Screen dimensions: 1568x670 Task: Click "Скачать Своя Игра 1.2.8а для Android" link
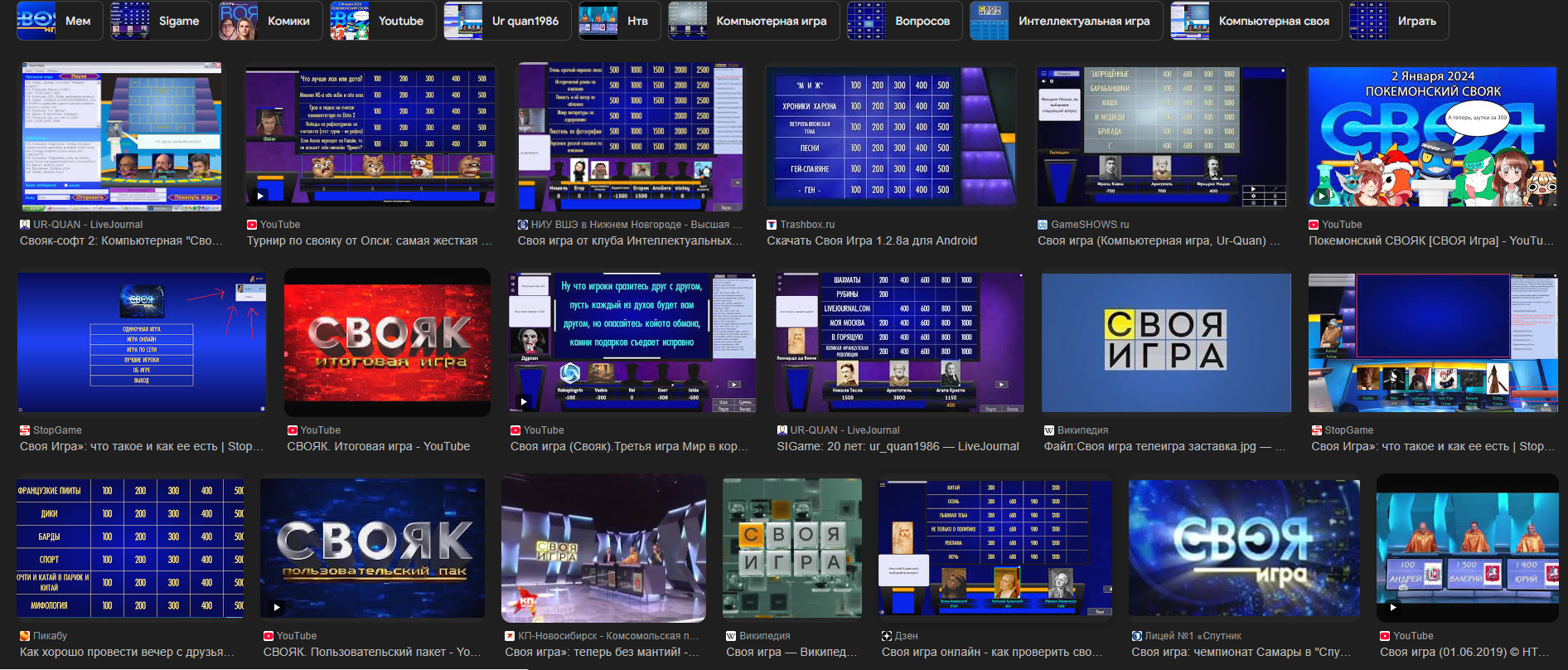click(x=872, y=240)
